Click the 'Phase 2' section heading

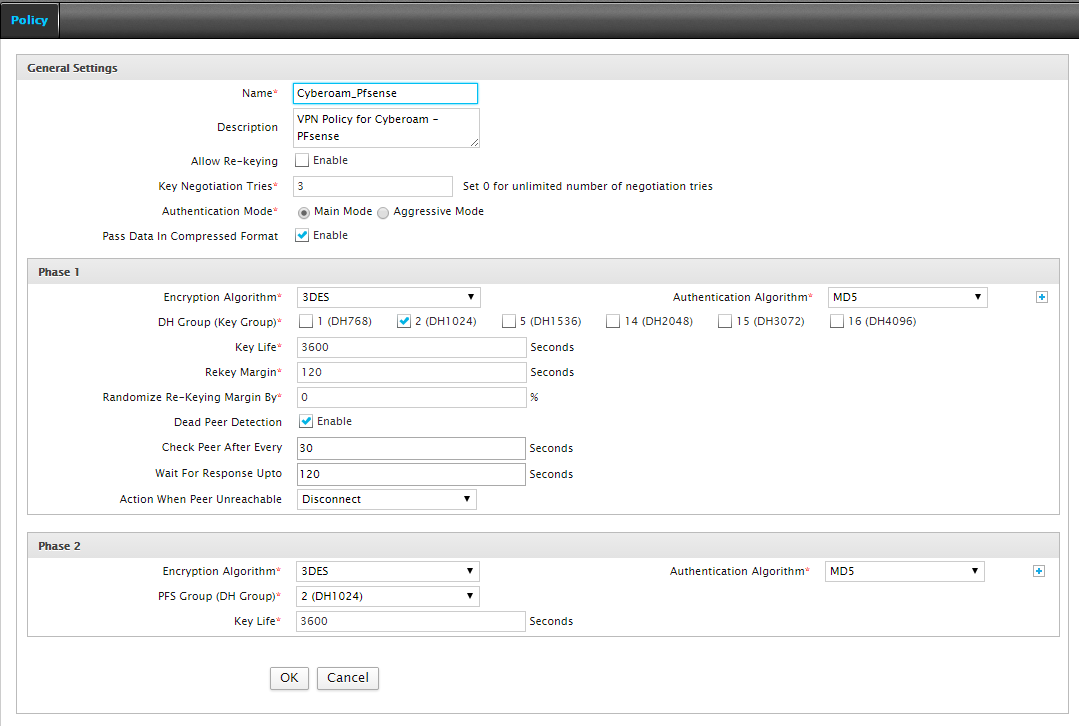(59, 546)
